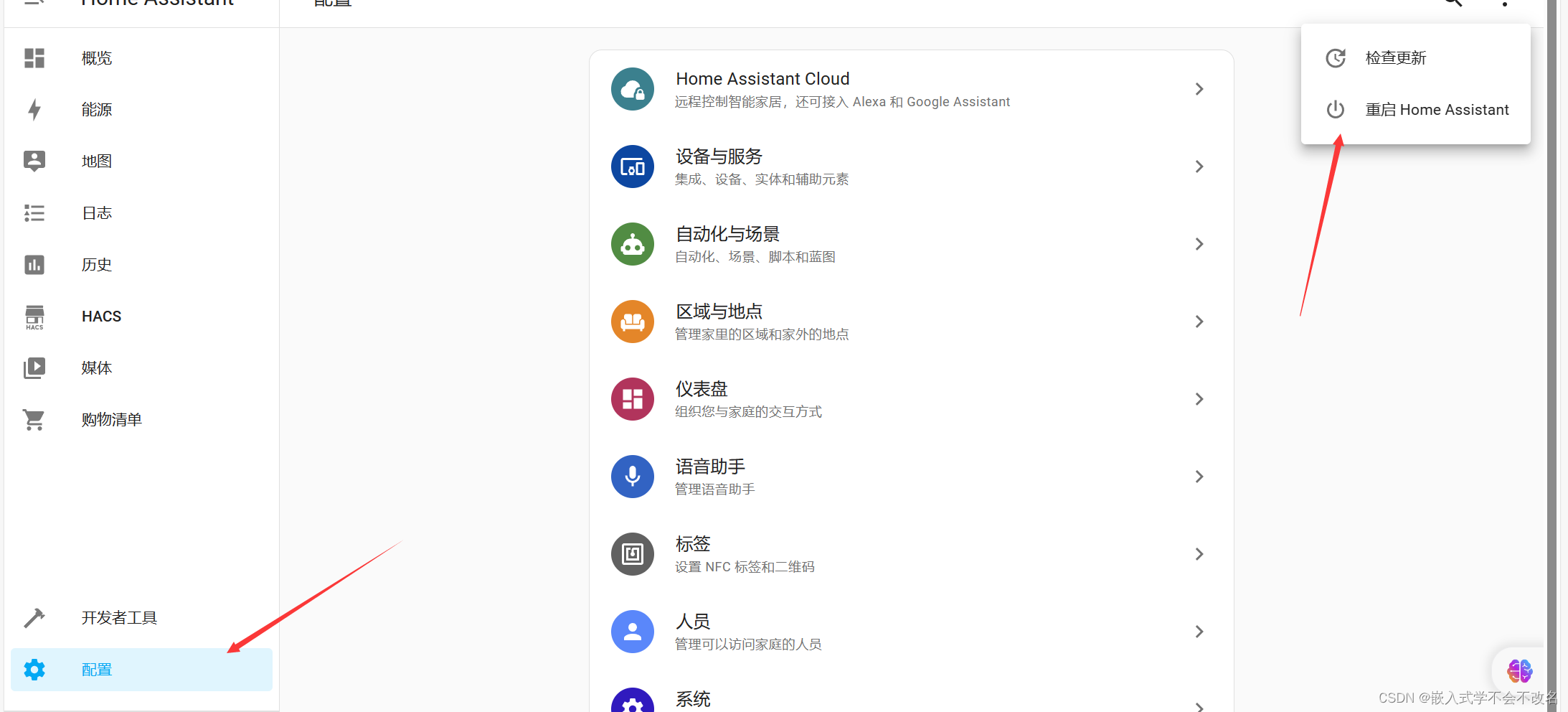Screen dimensions: 1568x712
Task: Click subtitle 管理可以访问家庭的人员
Action: tap(748, 645)
